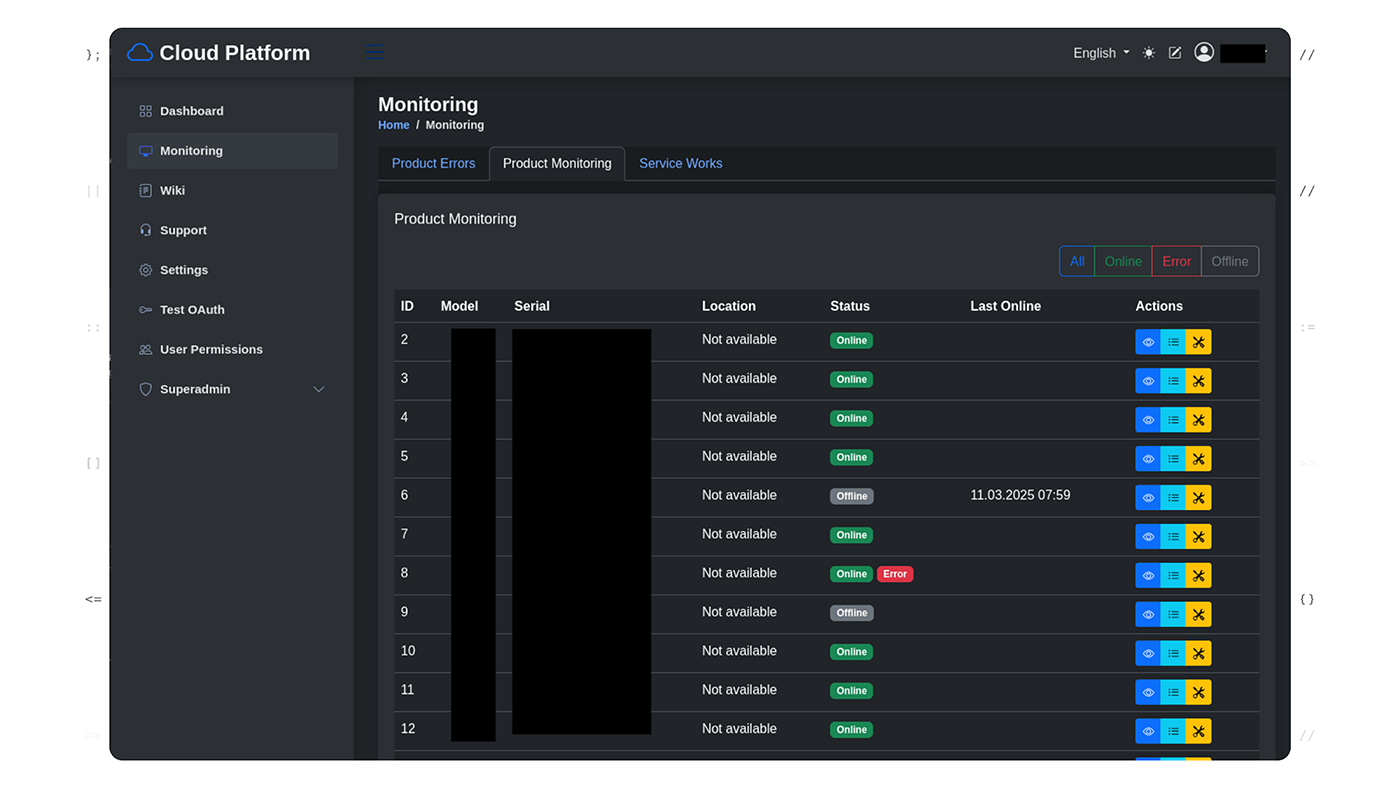The width and height of the screenshot is (1400, 788).
Task: Click eye icon for errored product ID 8
Action: pos(1148,576)
